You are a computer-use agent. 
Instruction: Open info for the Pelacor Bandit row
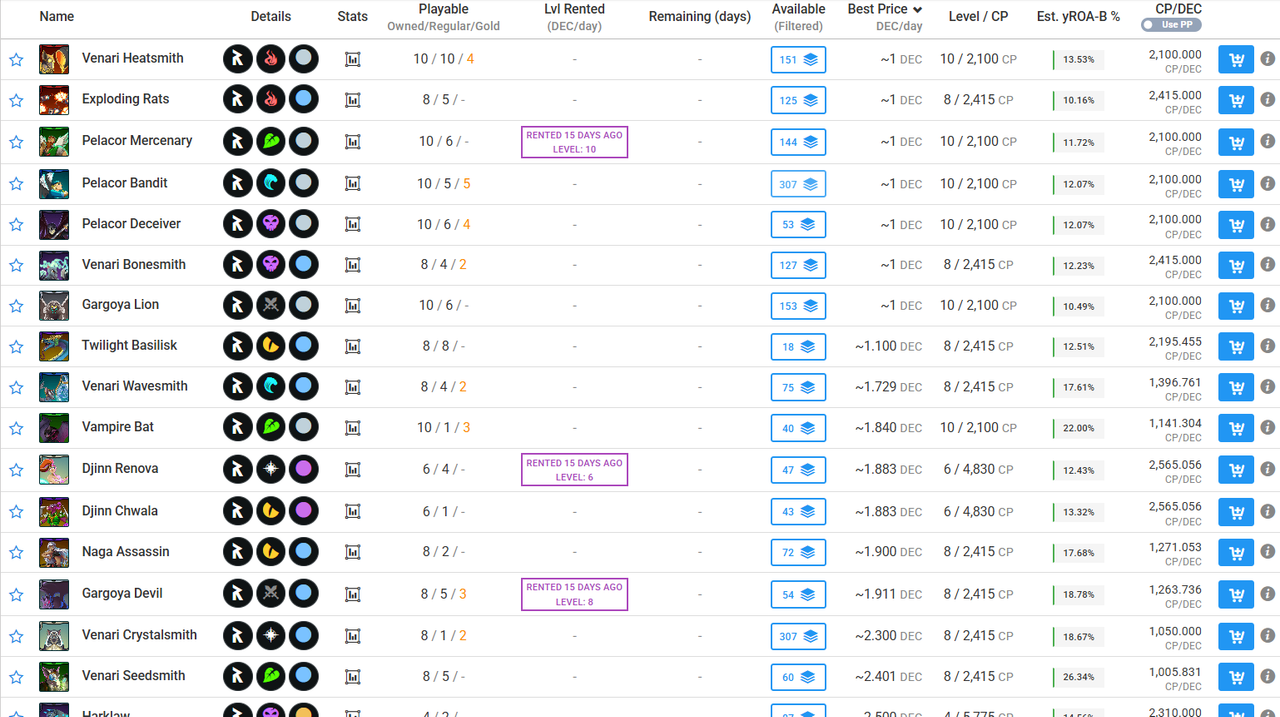pos(1267,183)
